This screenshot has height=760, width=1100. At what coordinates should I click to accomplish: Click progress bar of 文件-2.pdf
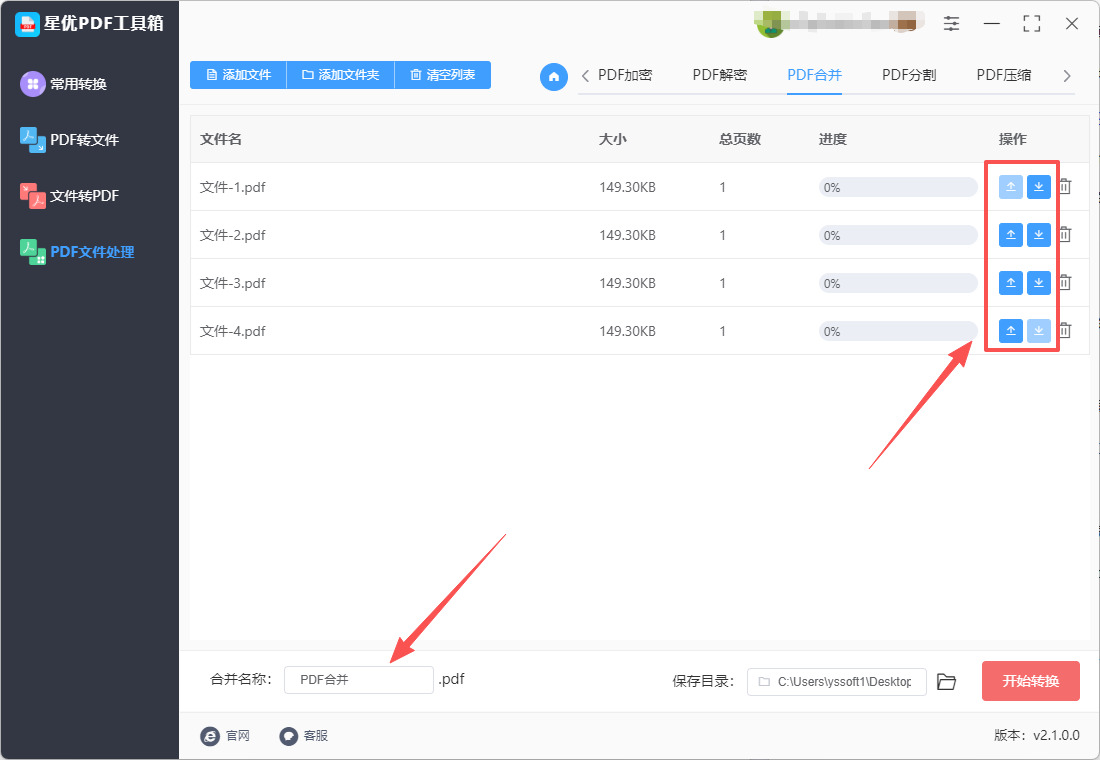pyautogui.click(x=898, y=235)
